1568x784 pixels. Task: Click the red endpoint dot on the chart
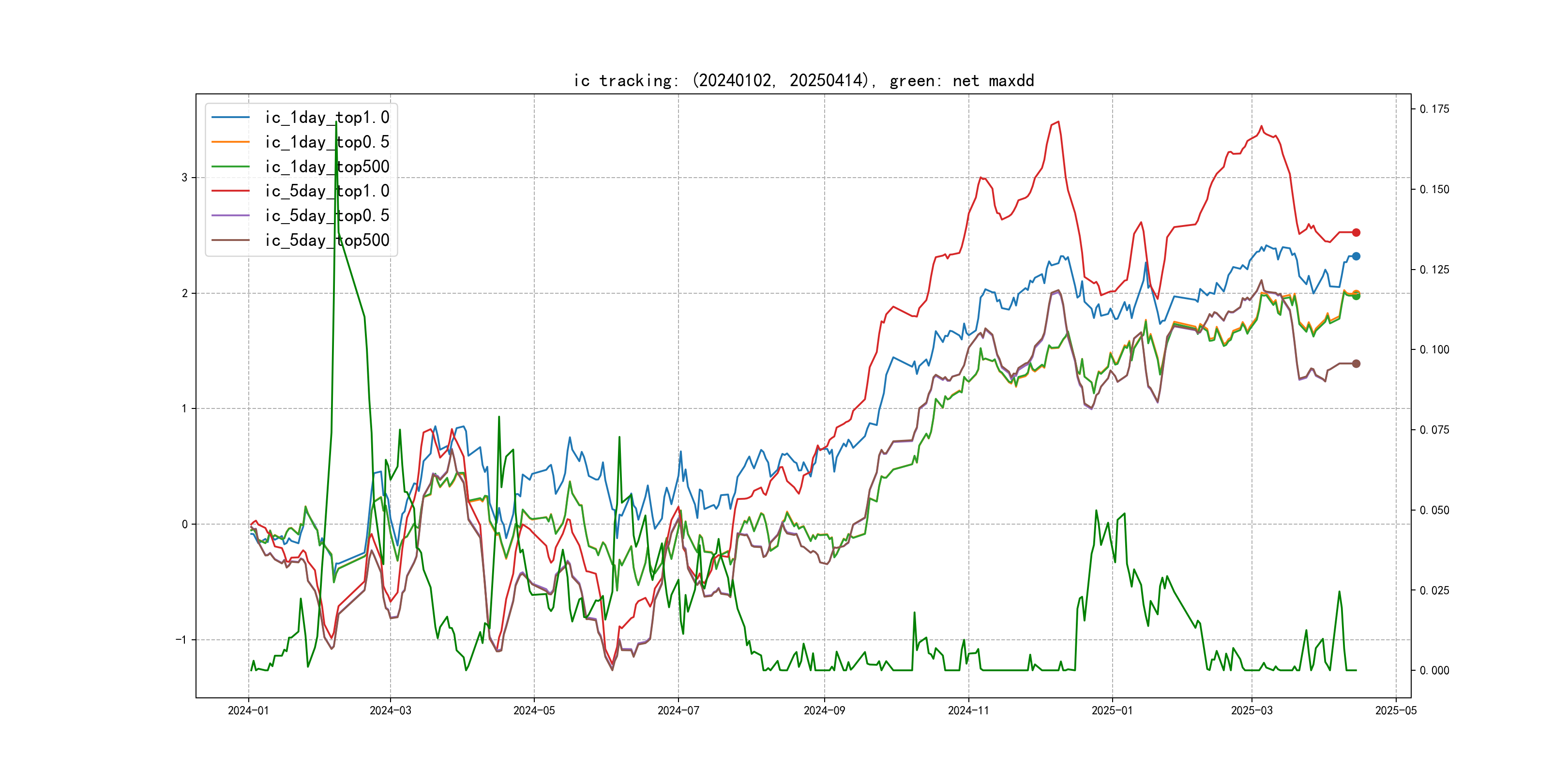1356,232
